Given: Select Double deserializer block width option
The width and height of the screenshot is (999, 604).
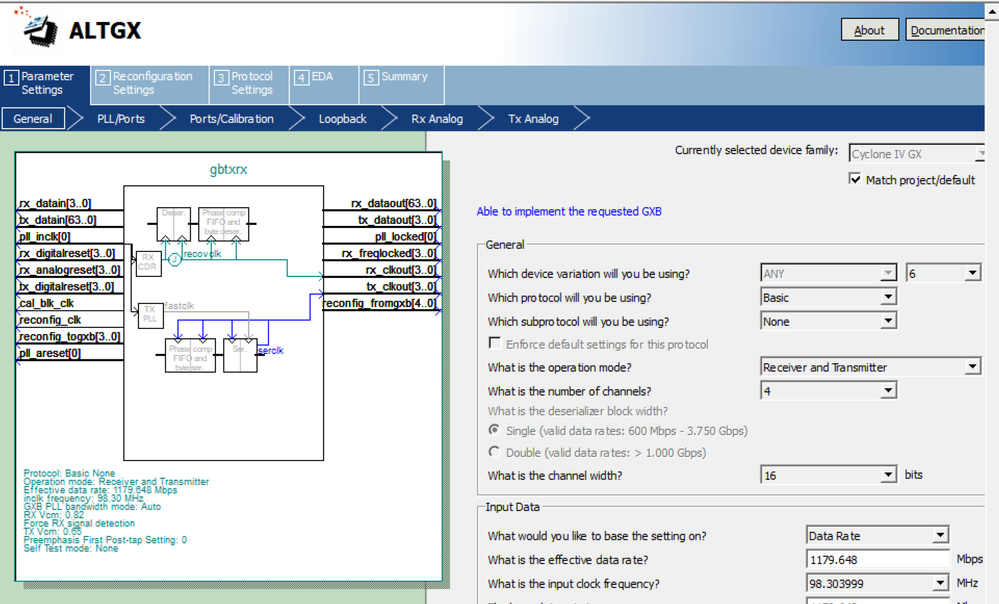Looking at the screenshot, I should click(495, 453).
